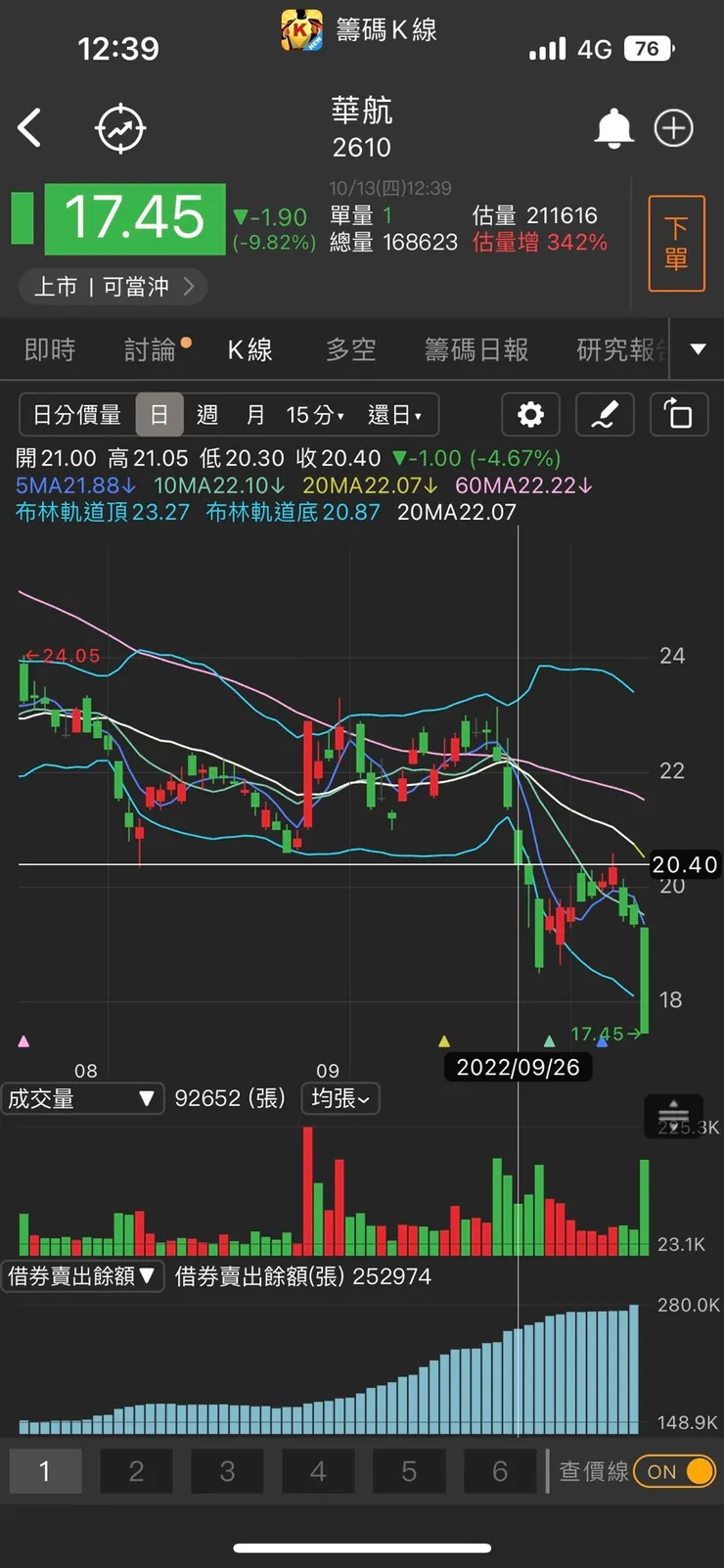Tap the 4G network status indicator

595,49
